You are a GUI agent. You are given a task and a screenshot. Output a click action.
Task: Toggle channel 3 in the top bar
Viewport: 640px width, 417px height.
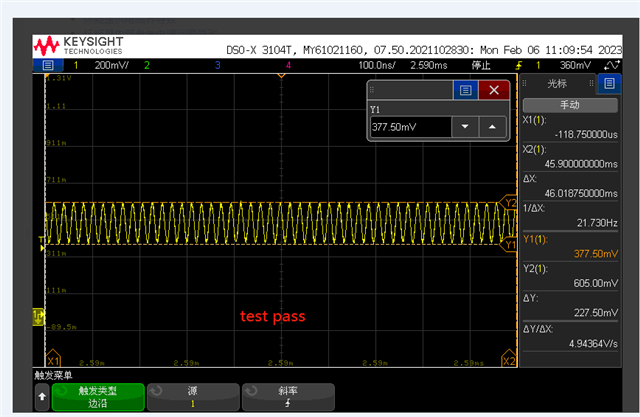217,65
